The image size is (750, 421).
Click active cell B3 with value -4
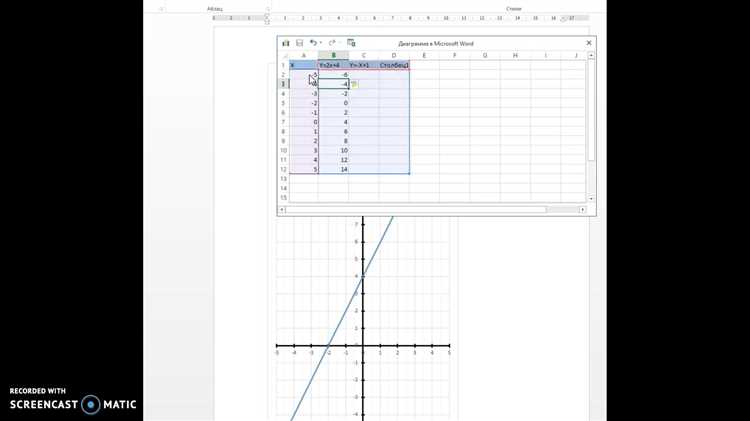[333, 84]
